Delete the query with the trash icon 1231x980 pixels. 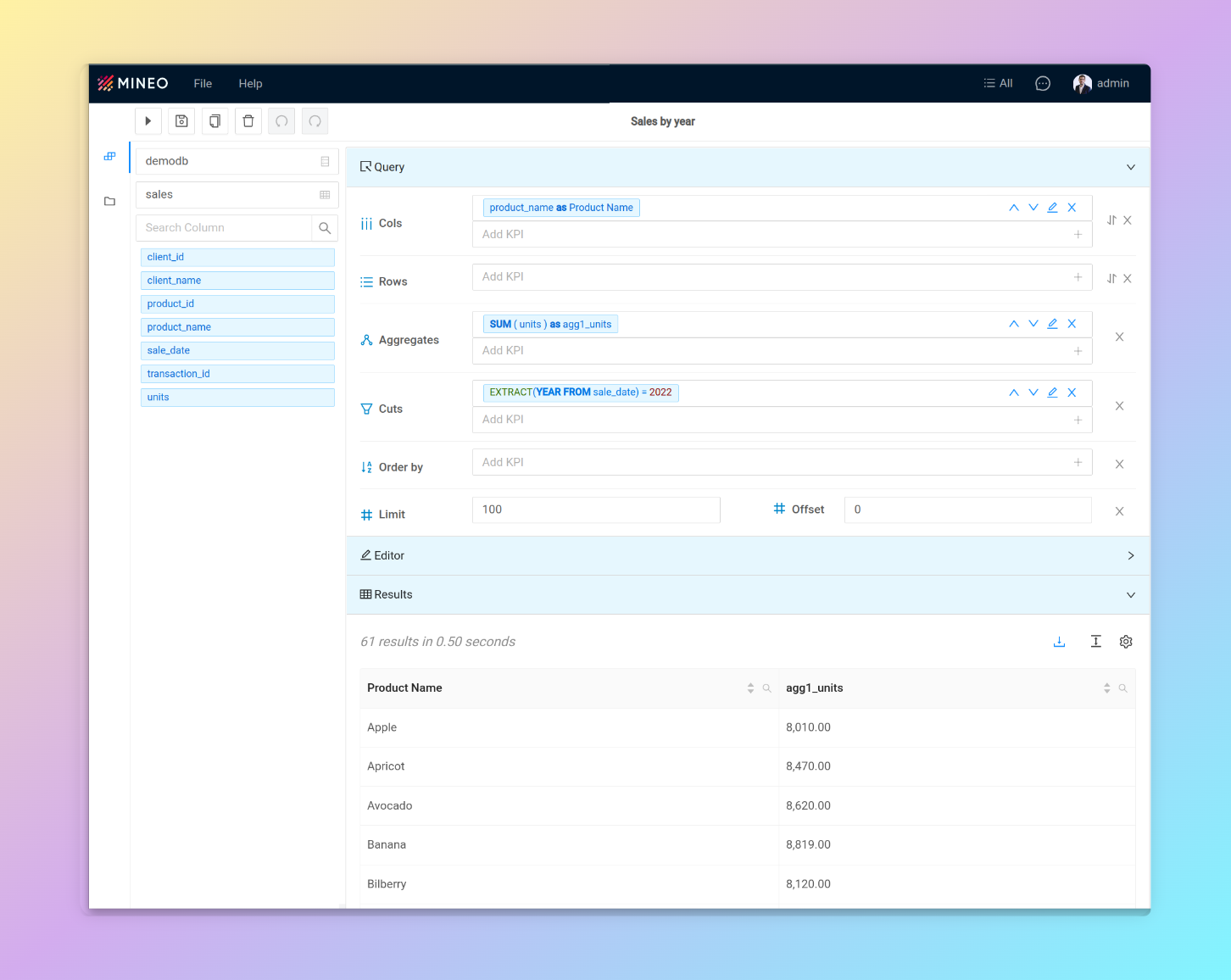click(248, 120)
